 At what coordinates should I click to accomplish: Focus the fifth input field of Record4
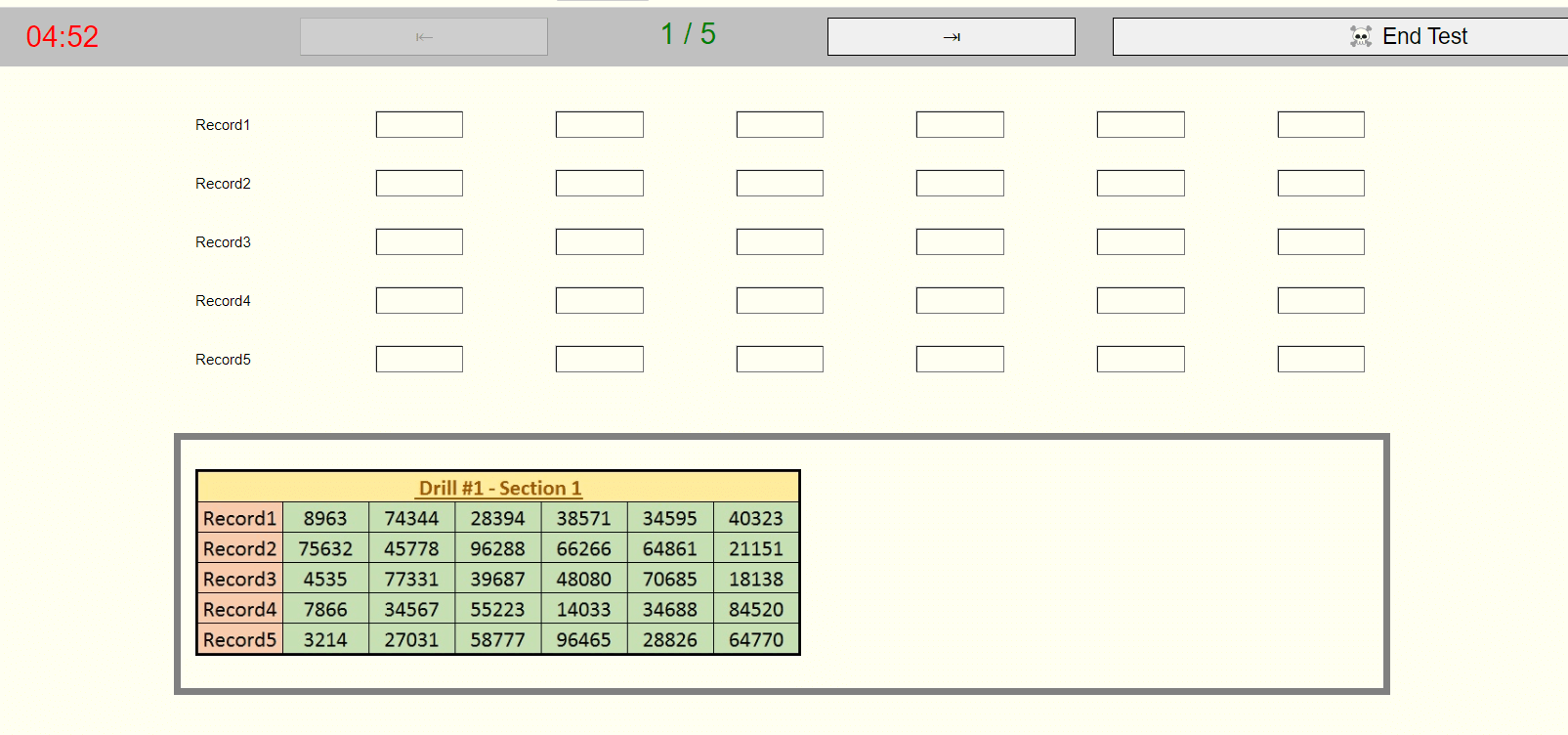(x=1141, y=300)
